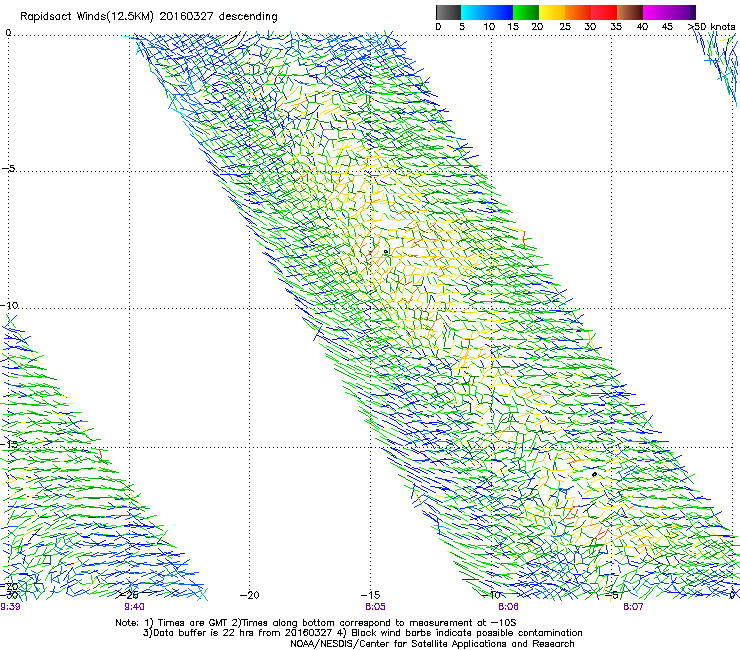Click the -10 latitude label on left axis
The image size is (740, 650).
point(9,305)
